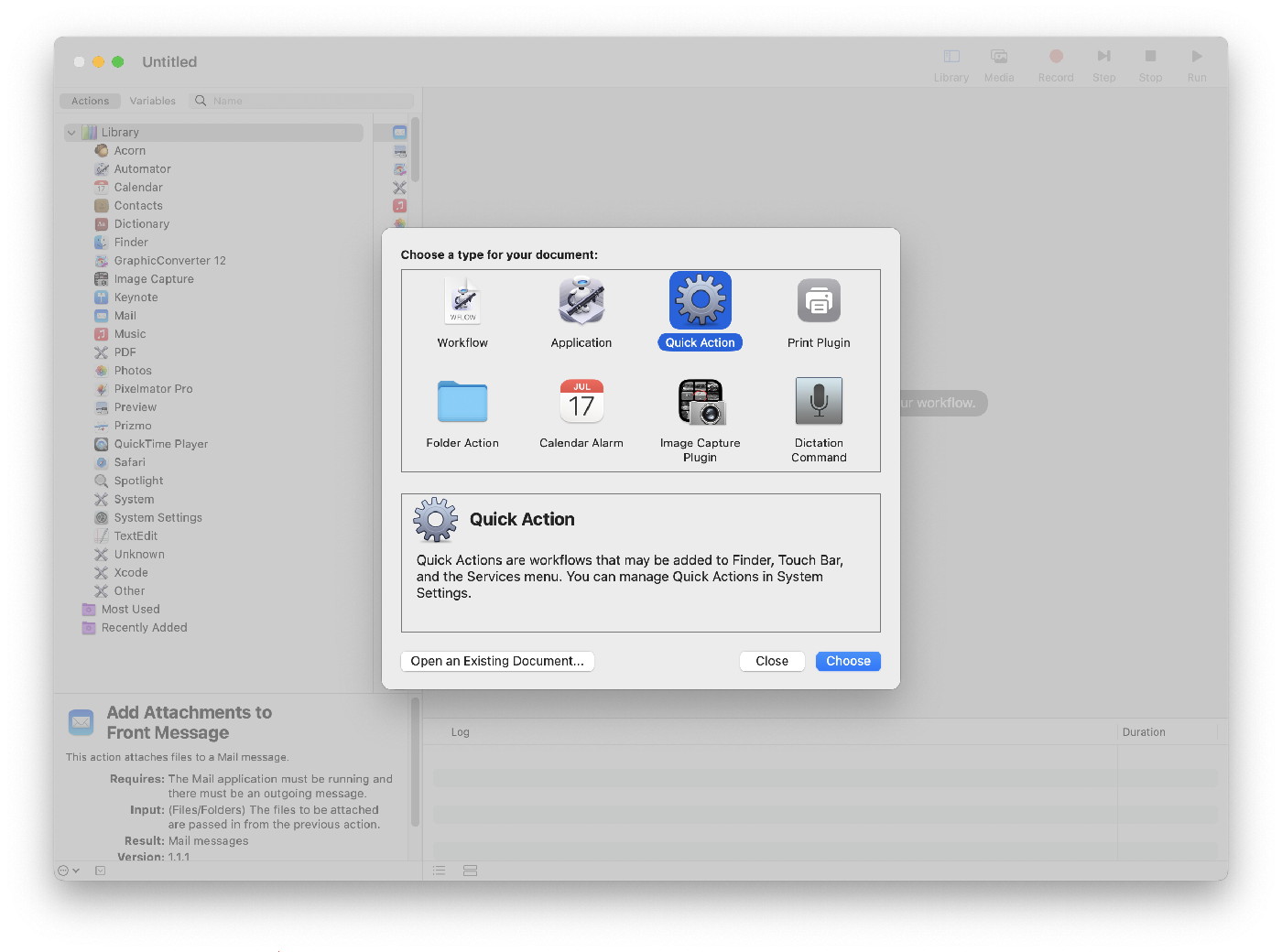Switch to the Variables tab
This screenshot has width=1282, height=952.
click(153, 101)
